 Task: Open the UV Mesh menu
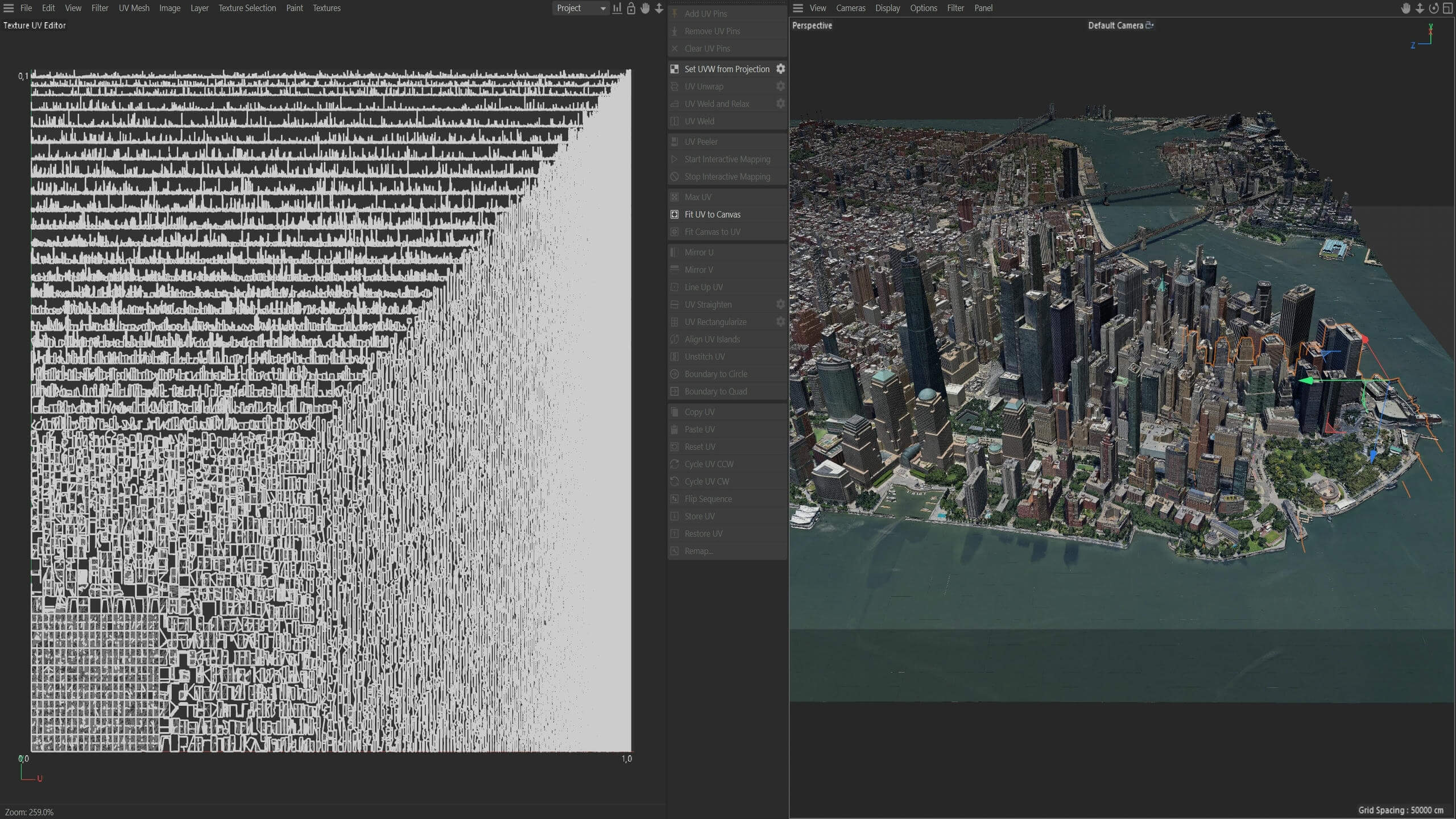(x=134, y=8)
